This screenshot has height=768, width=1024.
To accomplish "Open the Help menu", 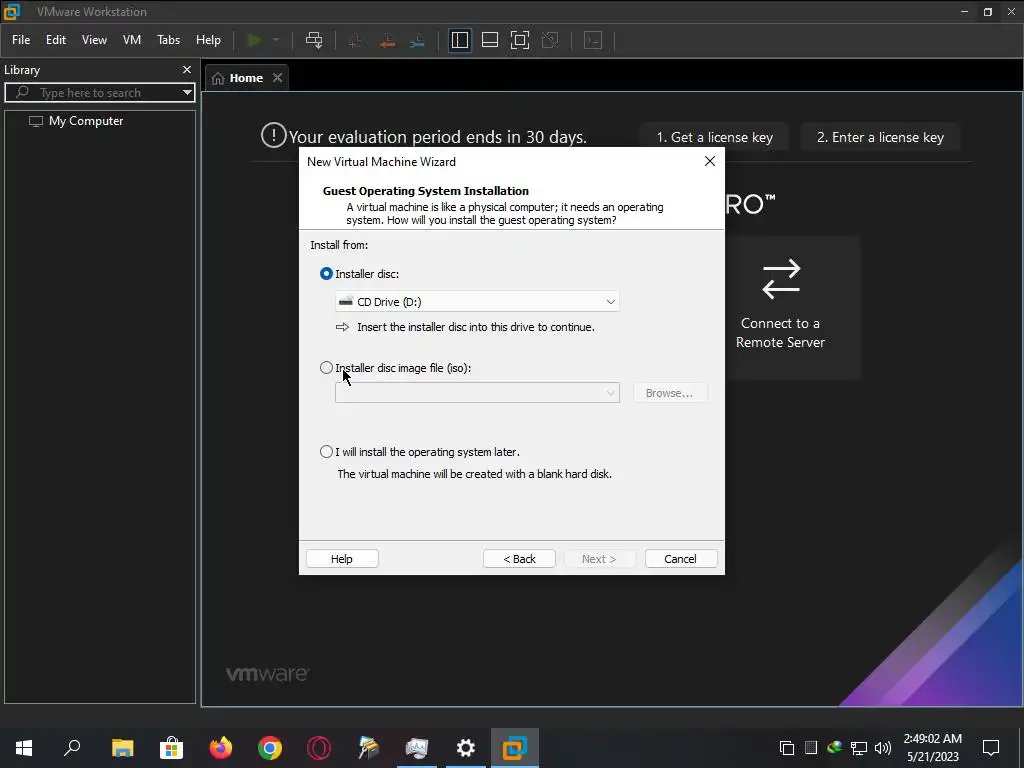I will coord(208,40).
